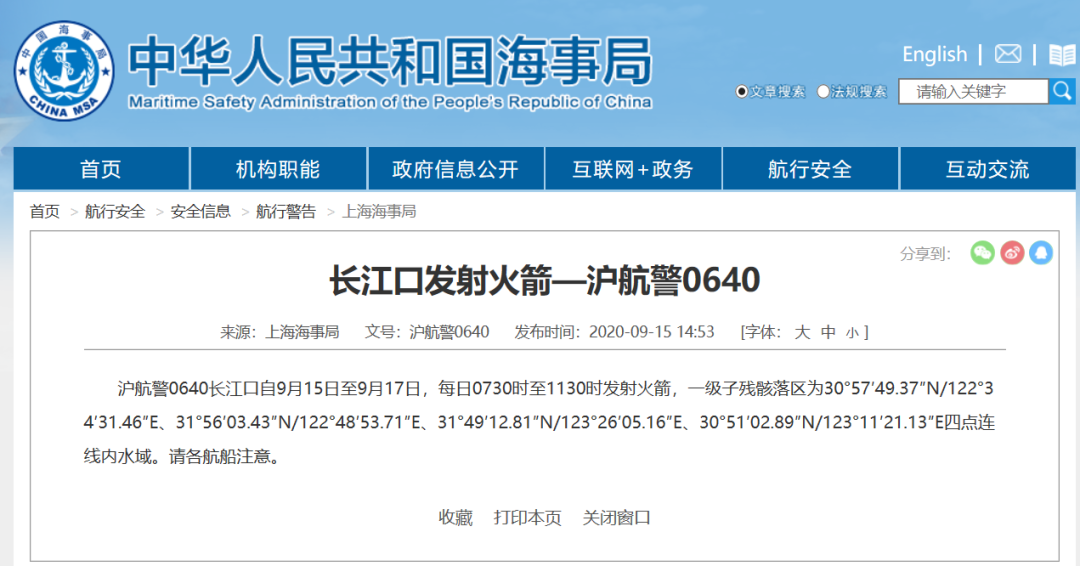
Task: Open the 首页 navigation tab
Action: (x=101, y=169)
